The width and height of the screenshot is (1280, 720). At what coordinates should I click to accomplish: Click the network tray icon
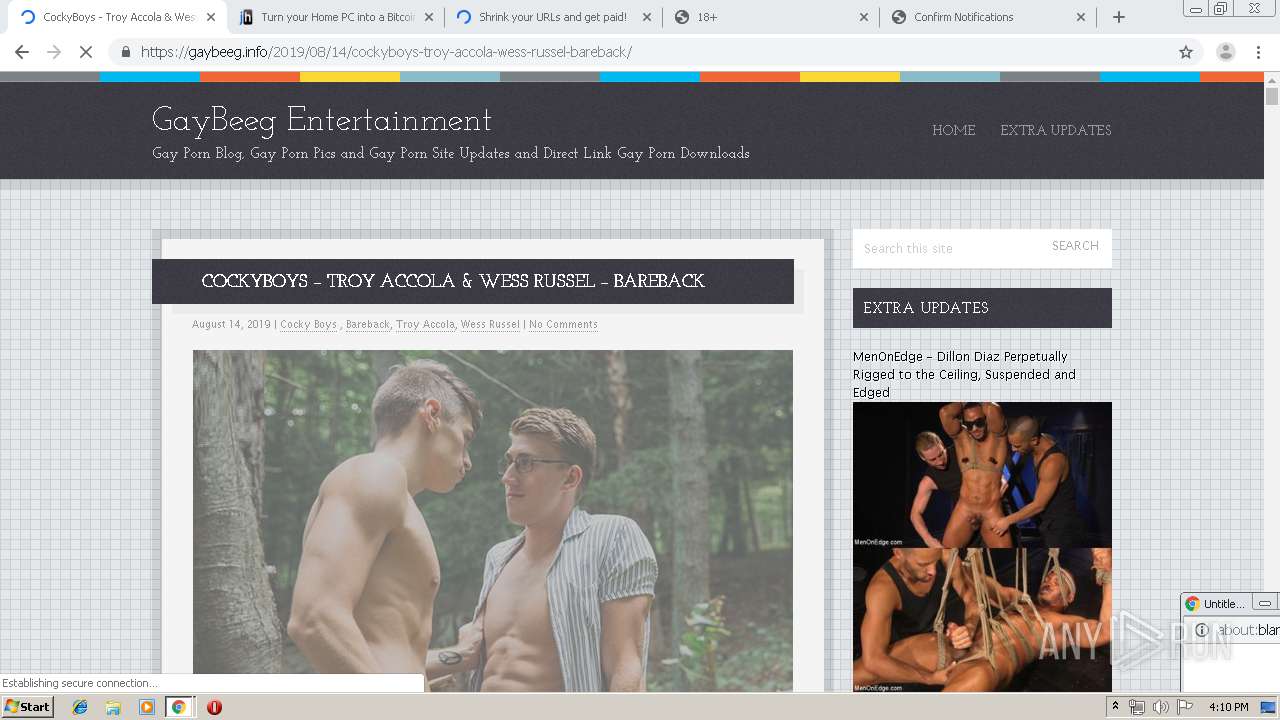pyautogui.click(x=1137, y=707)
